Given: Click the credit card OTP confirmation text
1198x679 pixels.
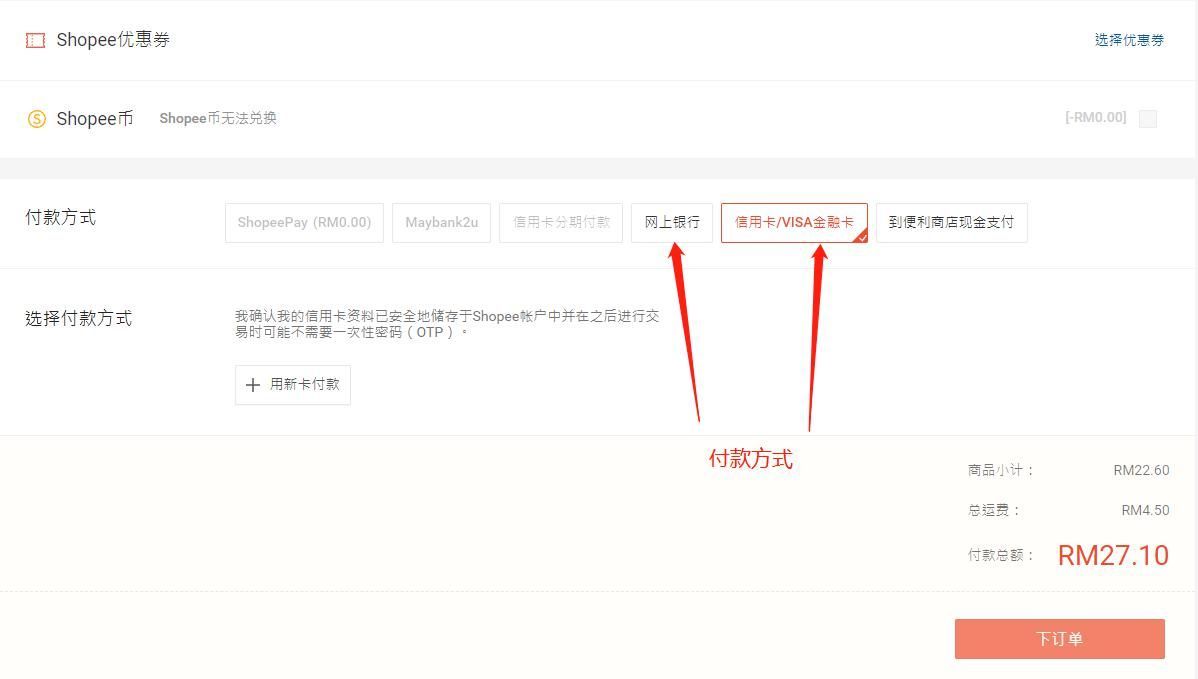Looking at the screenshot, I should (x=447, y=324).
